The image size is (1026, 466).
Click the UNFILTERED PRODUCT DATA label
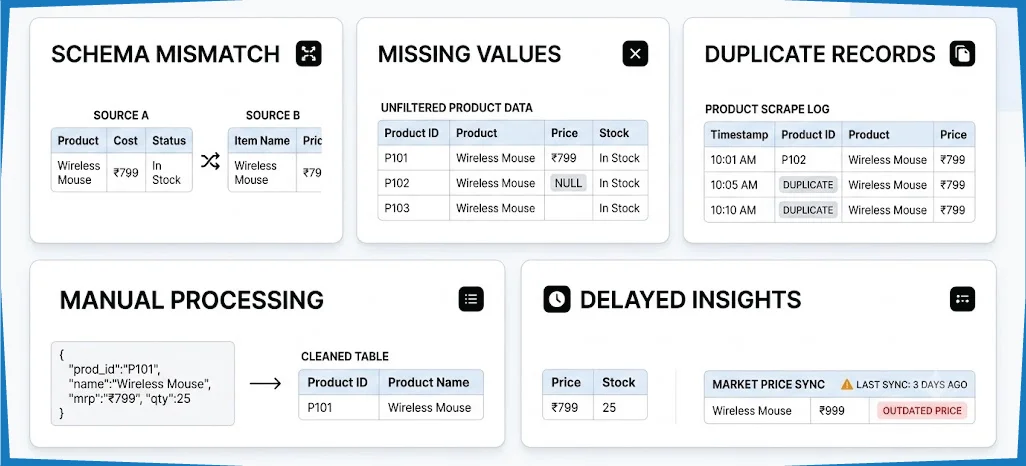click(x=457, y=107)
